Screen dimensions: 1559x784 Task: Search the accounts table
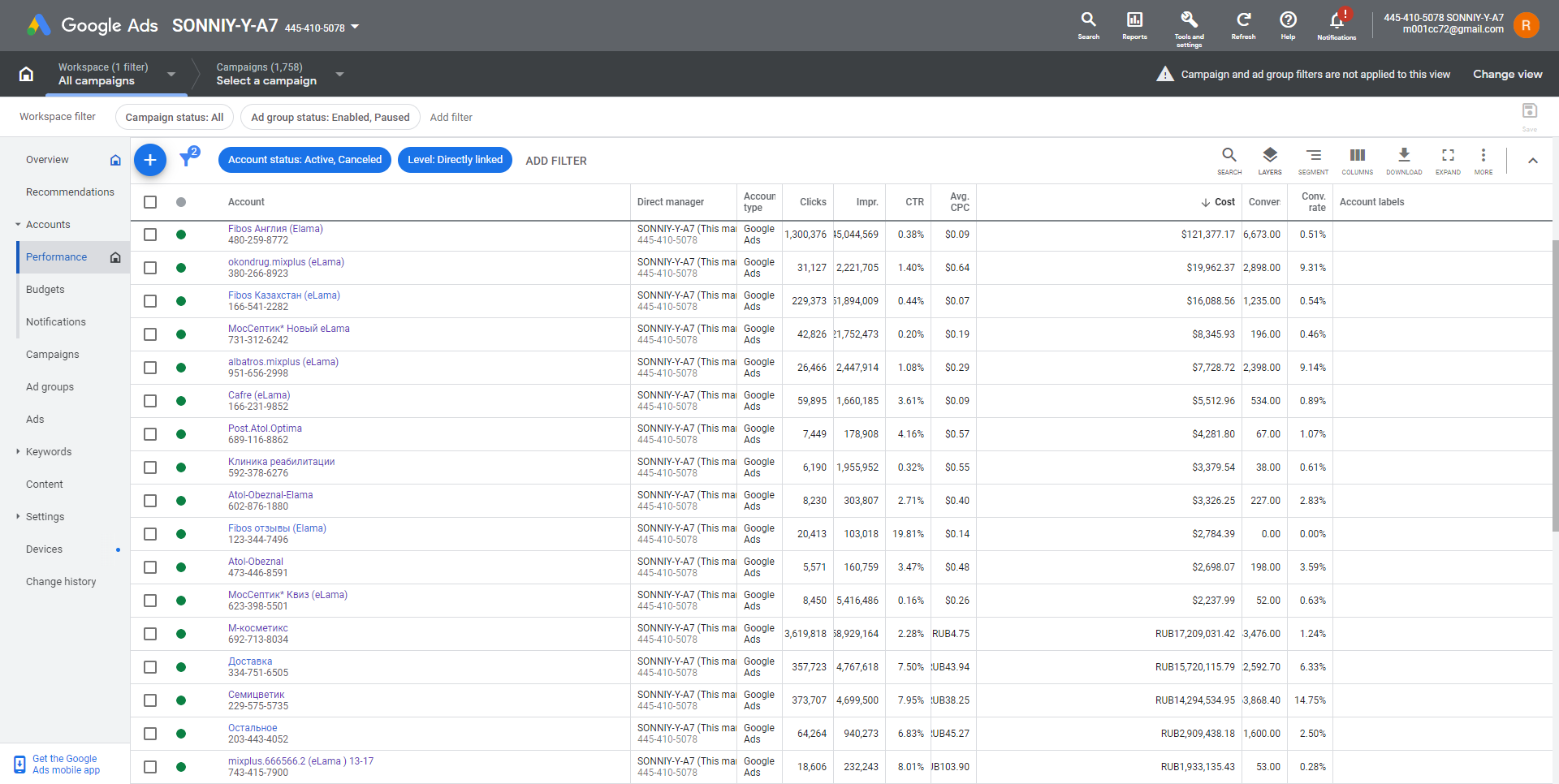pyautogui.click(x=1229, y=160)
